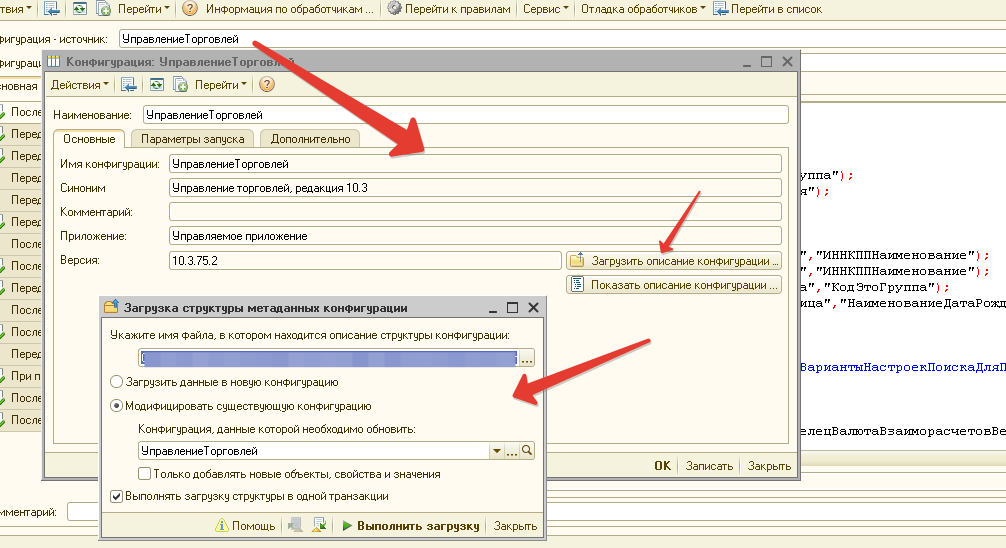Click the ellipsis browse button of file name field
Image resolution: width=1006 pixels, height=548 pixels.
[x=527, y=358]
